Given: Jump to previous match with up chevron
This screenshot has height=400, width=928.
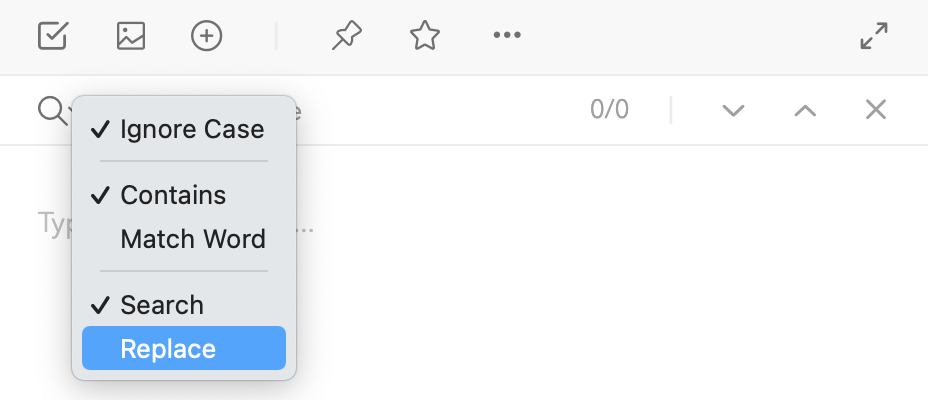Looking at the screenshot, I should (805, 110).
